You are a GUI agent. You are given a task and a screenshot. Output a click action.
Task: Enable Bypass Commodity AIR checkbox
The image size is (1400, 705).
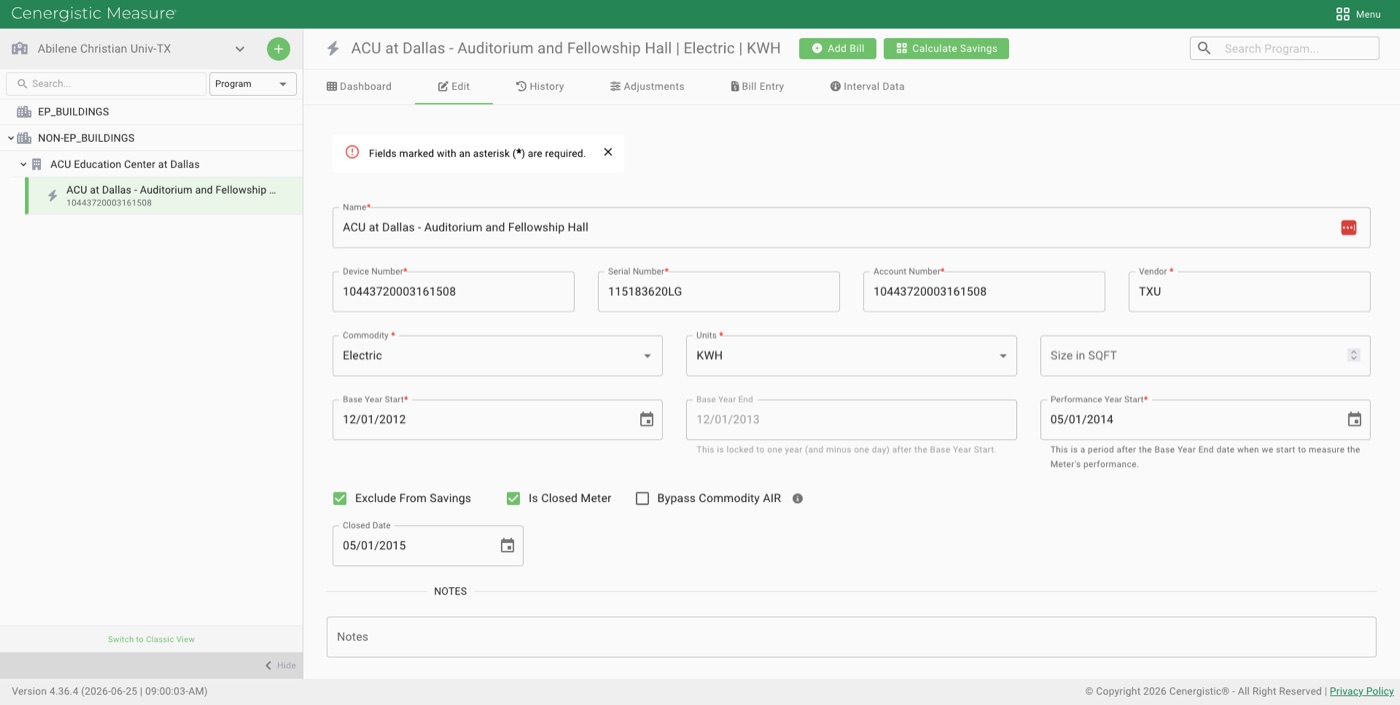642,498
